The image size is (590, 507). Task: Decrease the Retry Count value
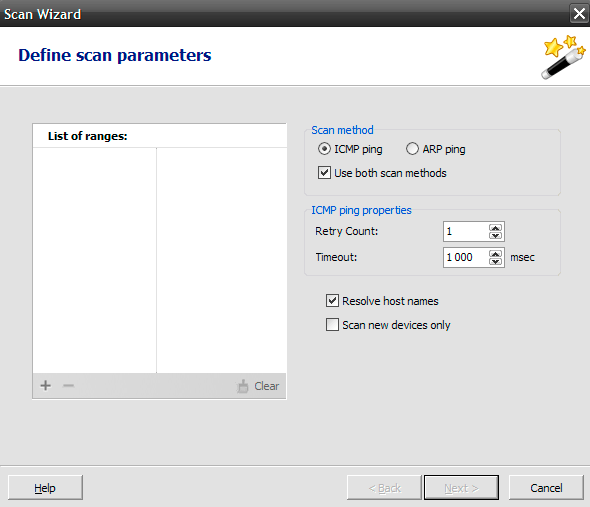point(495,236)
